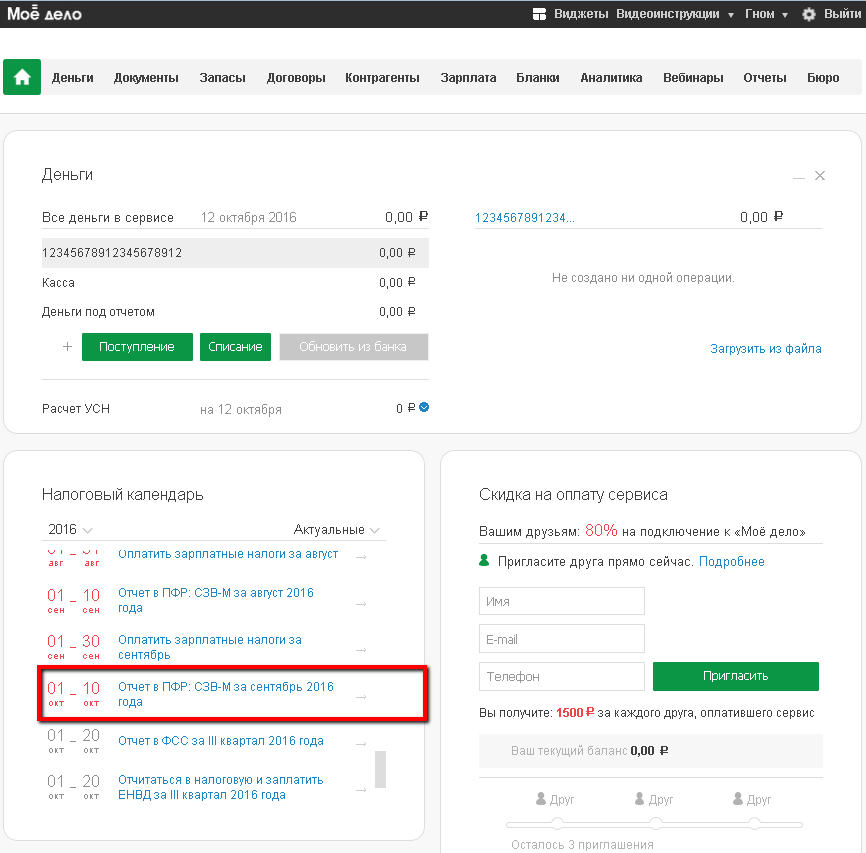Open Отчитаться в налоговую ЕНВД link
The width and height of the screenshot is (866, 853).
pos(221,787)
